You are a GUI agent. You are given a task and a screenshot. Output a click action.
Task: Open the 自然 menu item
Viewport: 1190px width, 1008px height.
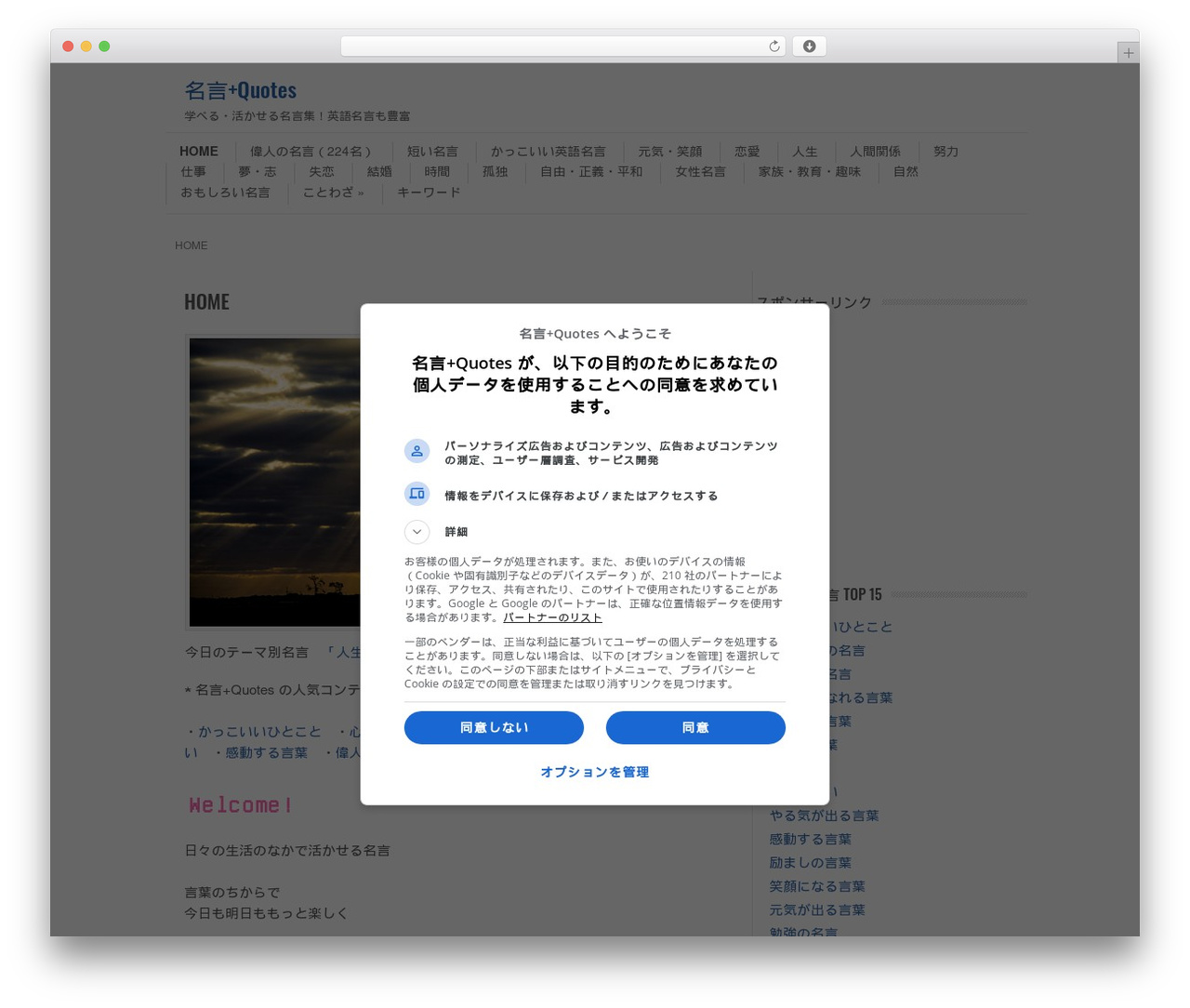906,172
